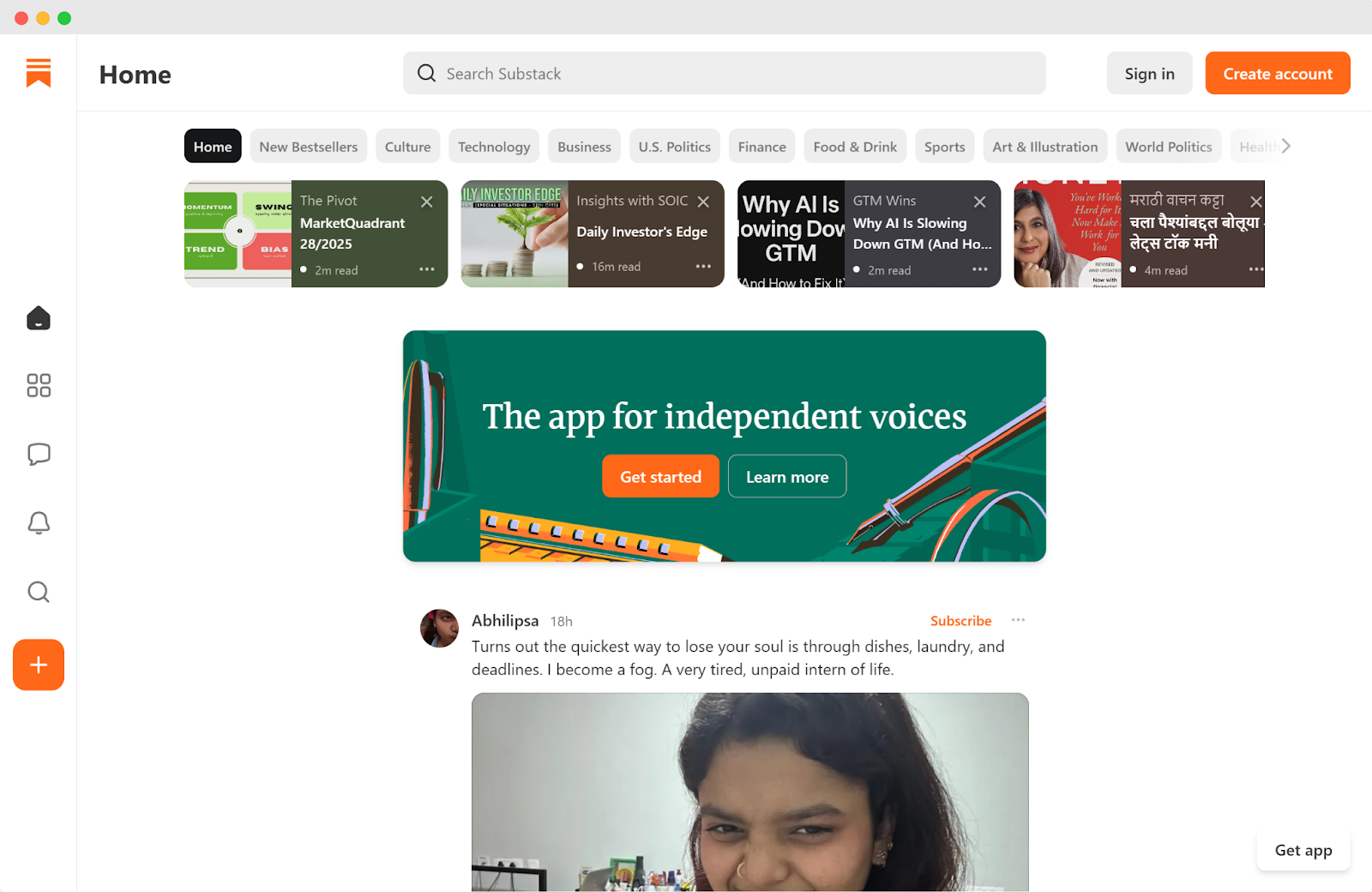This screenshot has height=892, width=1372.
Task: Open Why AI Is Slowing Down GTM title
Action: (x=922, y=233)
